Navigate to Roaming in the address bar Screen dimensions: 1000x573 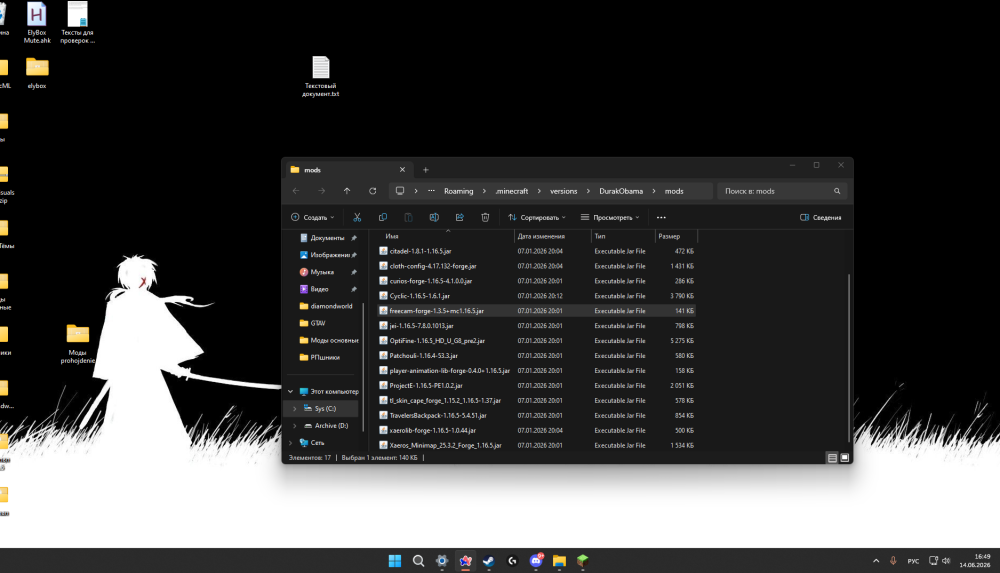pos(459,191)
